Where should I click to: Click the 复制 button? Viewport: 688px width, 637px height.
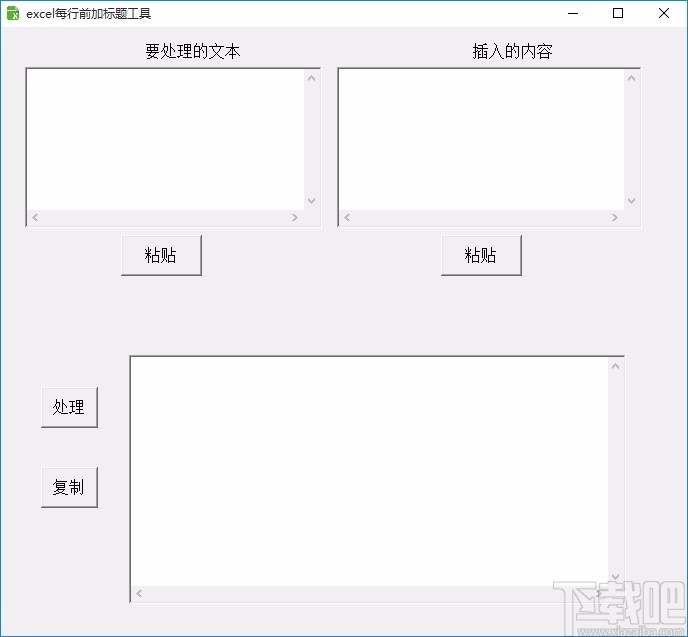pyautogui.click(x=69, y=487)
